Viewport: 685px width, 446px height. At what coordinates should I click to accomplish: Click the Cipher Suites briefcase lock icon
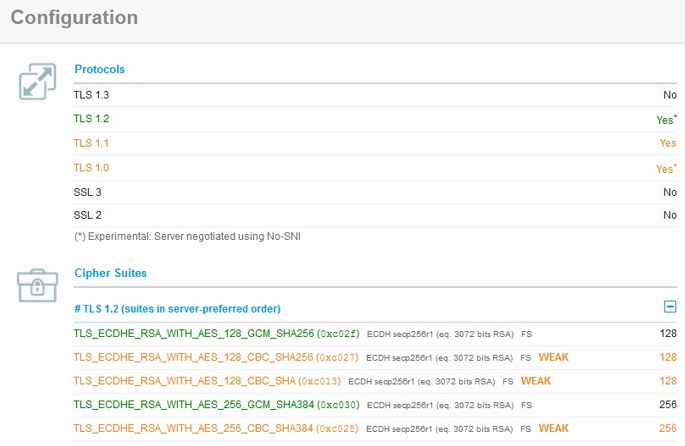(x=37, y=285)
